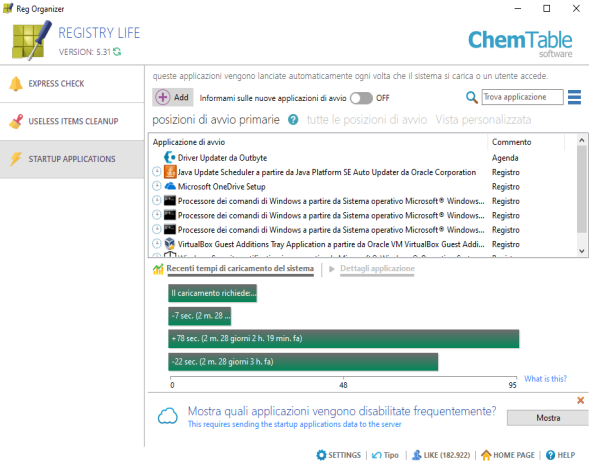Switch to tutte le posizioni di avvio
This screenshot has width=589, height=465.
tap(367, 120)
